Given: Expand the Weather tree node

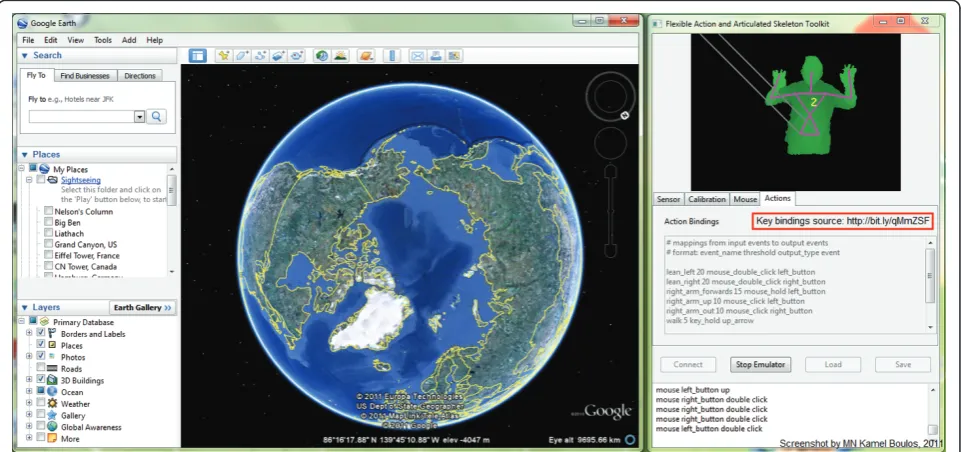Looking at the screenshot, I should tap(29, 404).
